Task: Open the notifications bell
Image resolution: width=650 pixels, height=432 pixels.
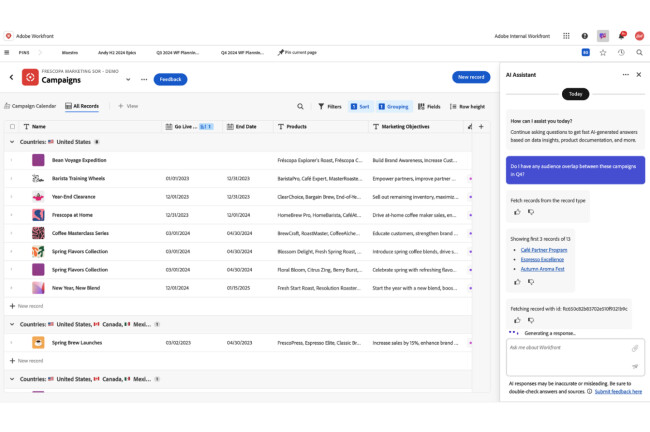Action: coord(621,36)
